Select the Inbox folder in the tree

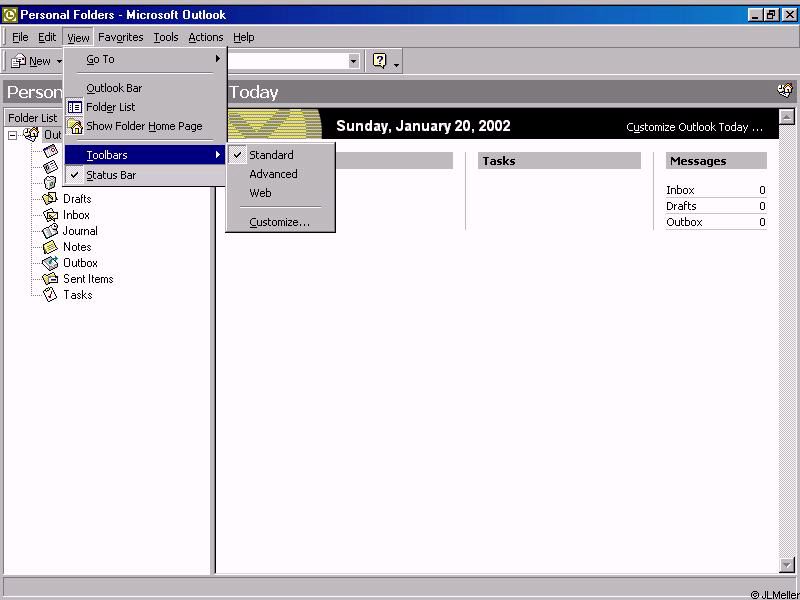pos(76,215)
